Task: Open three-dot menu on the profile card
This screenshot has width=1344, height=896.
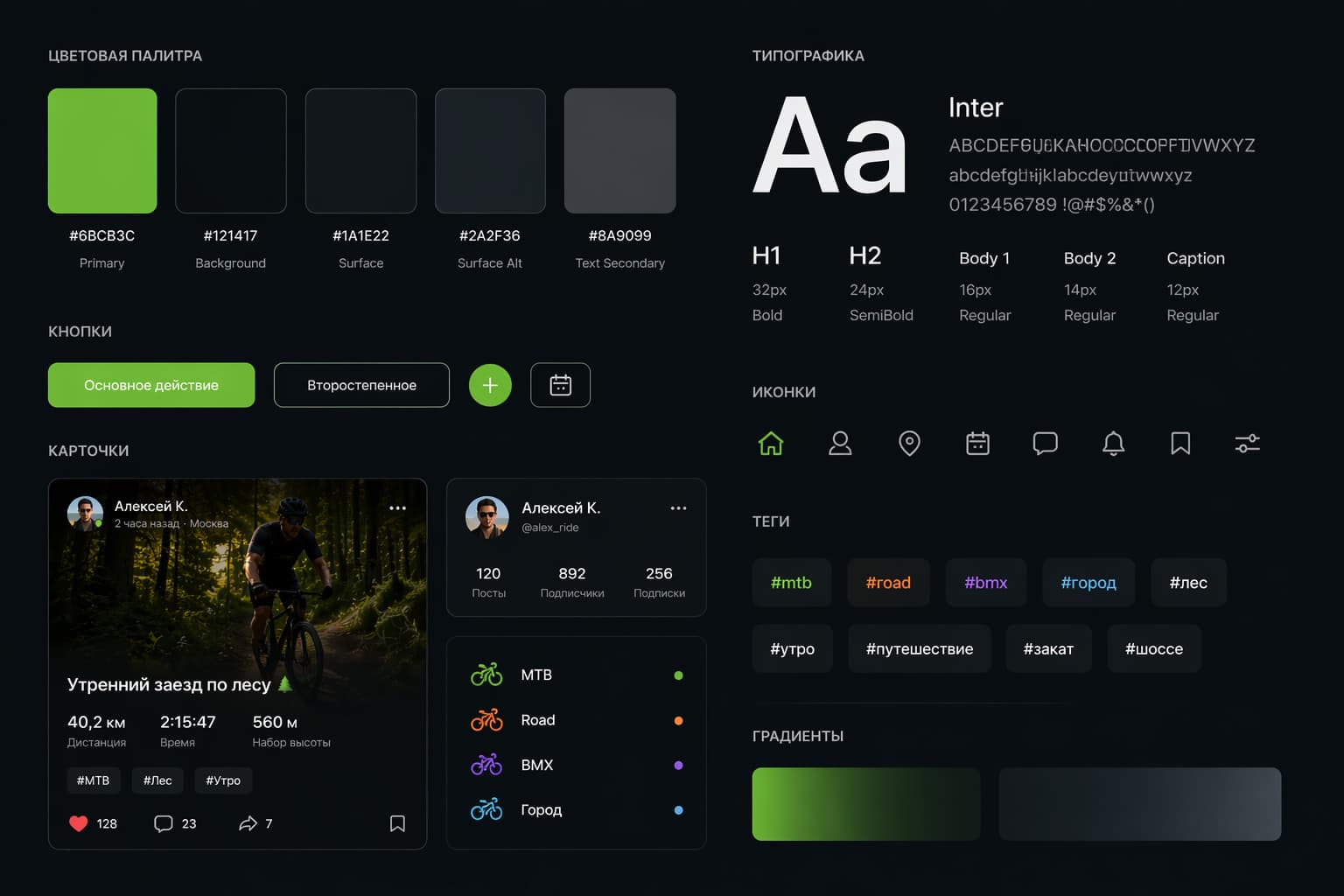Action: click(x=678, y=508)
